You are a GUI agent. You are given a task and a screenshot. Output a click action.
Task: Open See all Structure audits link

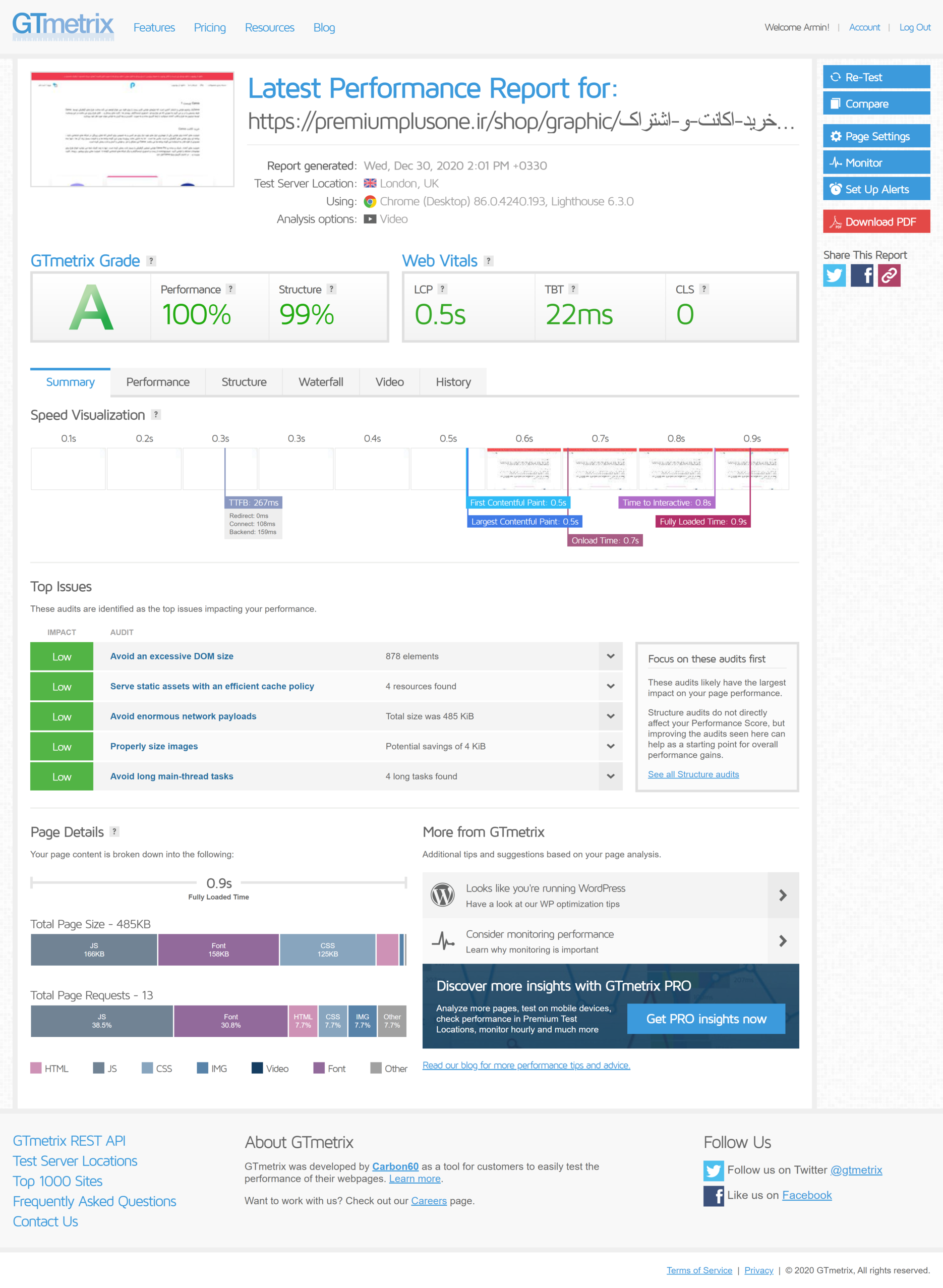tap(693, 774)
